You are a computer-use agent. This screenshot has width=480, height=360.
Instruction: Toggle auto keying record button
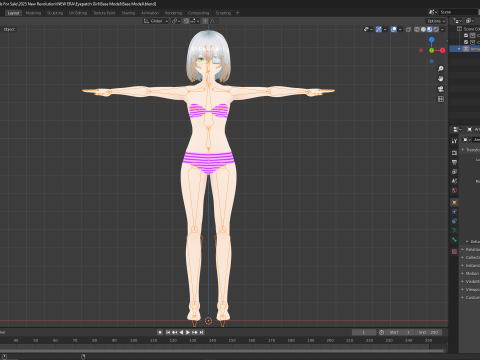(x=160, y=332)
